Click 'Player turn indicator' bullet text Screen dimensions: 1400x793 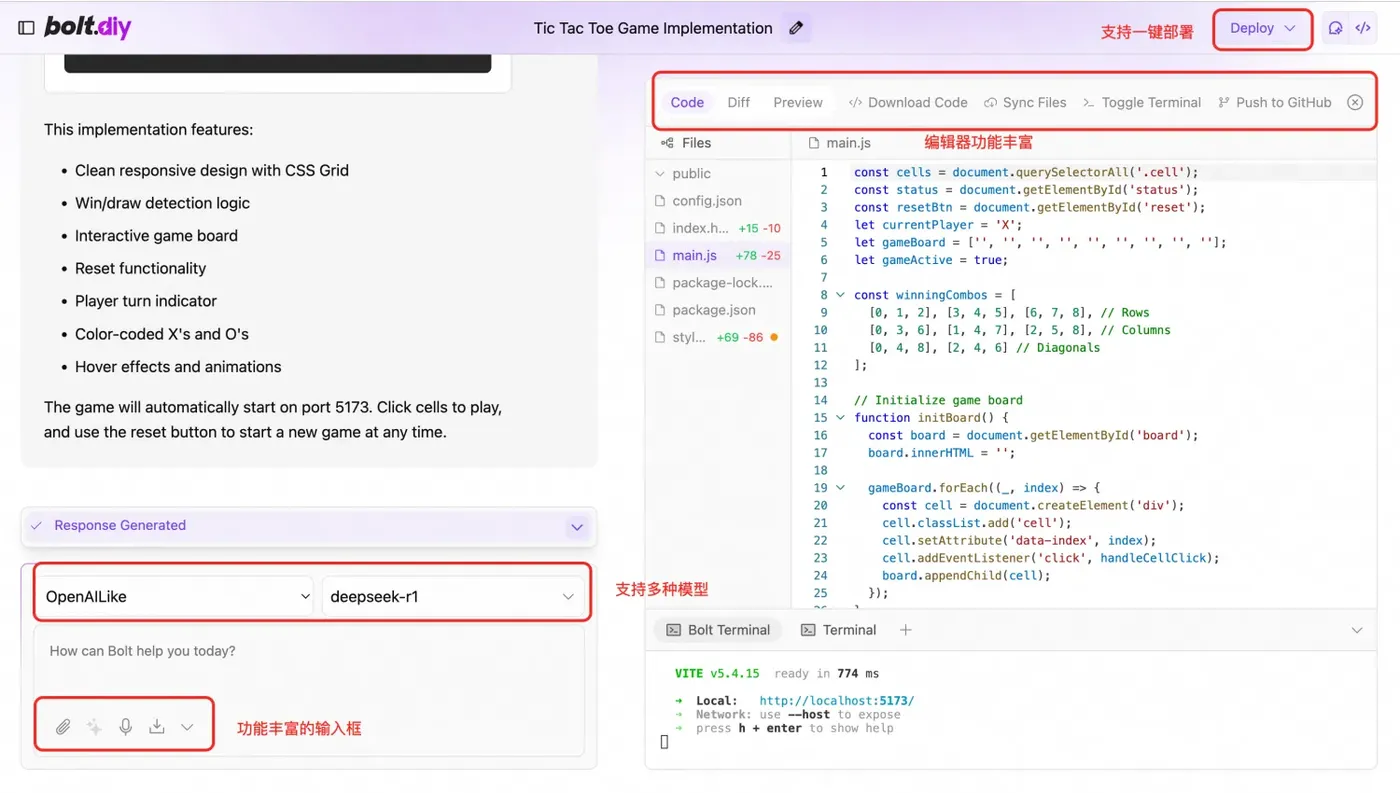pyautogui.click(x=146, y=301)
